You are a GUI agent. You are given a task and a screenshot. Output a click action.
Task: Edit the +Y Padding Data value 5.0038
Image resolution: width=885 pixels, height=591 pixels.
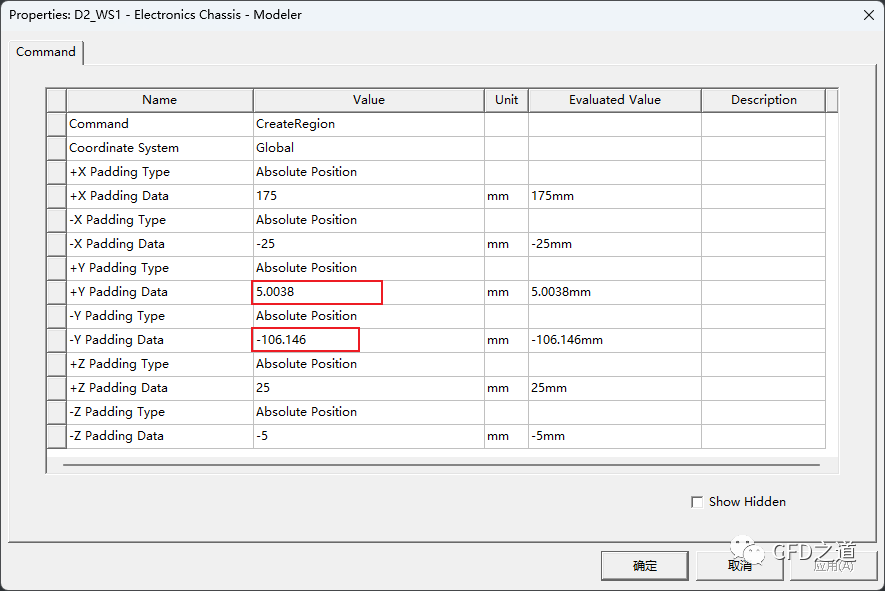317,292
